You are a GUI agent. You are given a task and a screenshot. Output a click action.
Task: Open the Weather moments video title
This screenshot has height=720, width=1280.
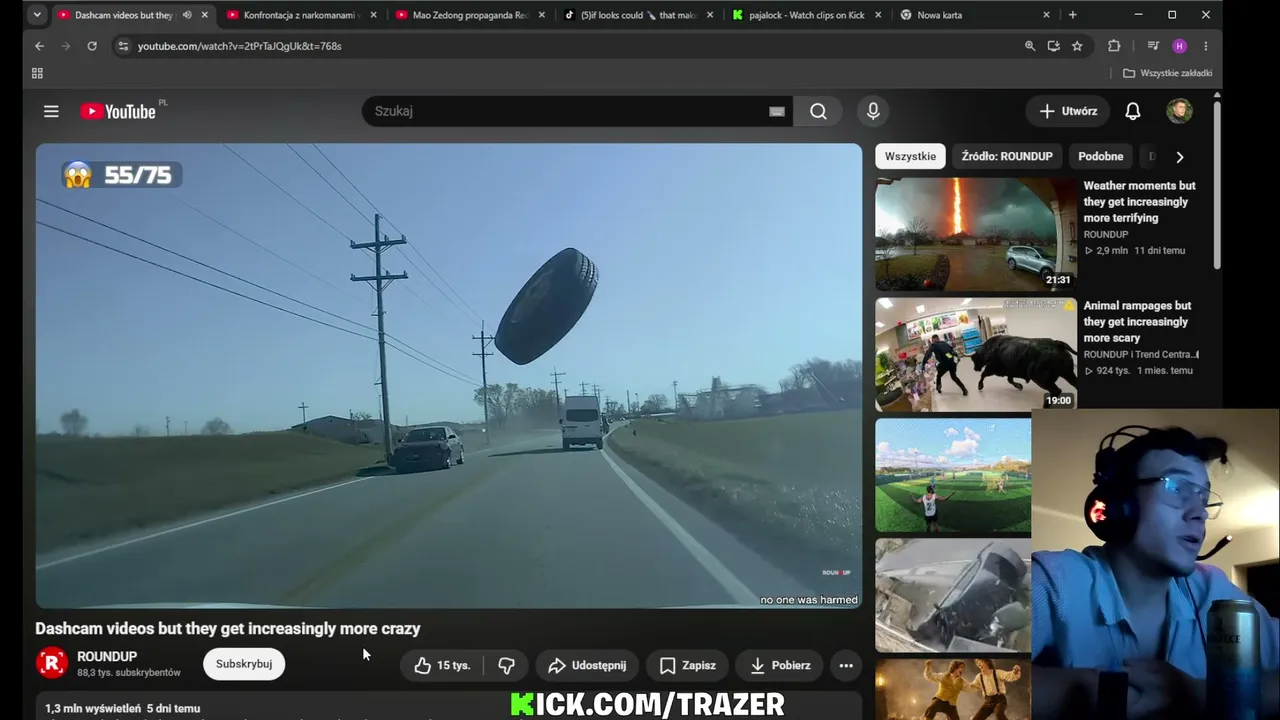pos(1140,202)
